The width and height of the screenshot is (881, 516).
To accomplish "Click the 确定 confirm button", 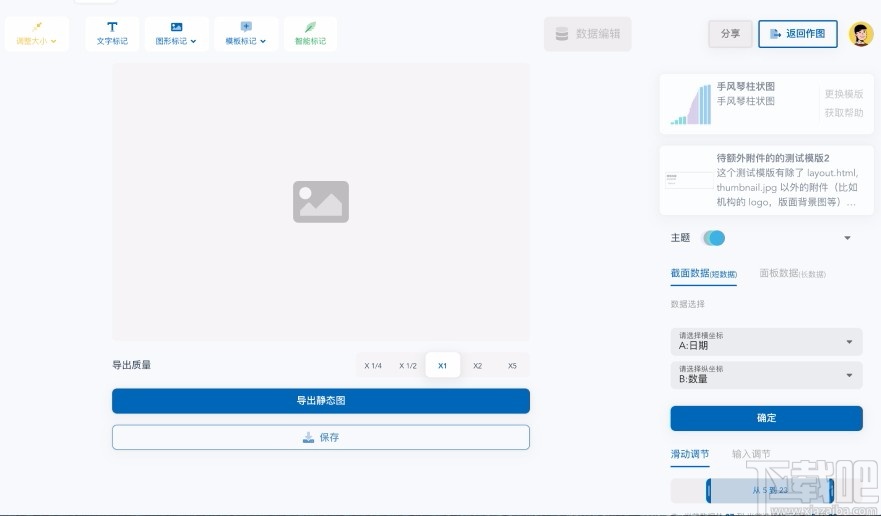I will click(766, 418).
